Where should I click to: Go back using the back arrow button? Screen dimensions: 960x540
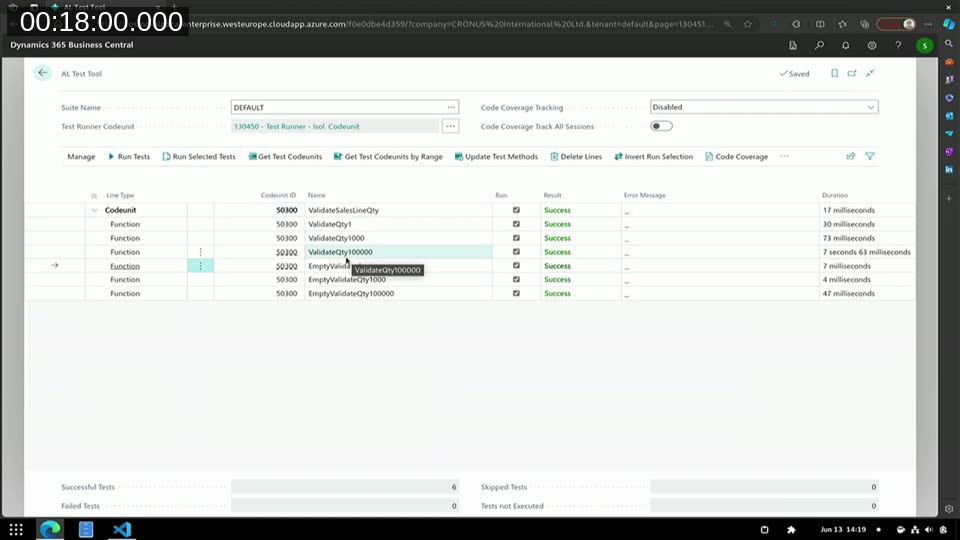point(42,73)
